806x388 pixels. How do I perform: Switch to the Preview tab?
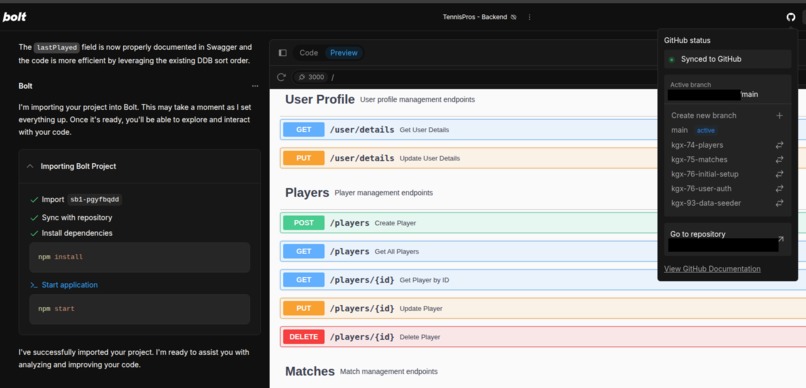pos(344,52)
